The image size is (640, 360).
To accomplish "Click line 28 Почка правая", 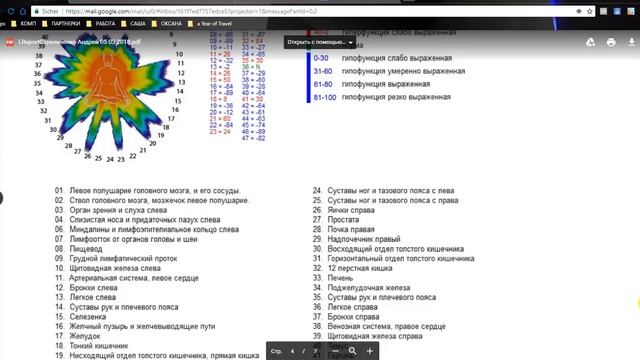I will 344,229.
